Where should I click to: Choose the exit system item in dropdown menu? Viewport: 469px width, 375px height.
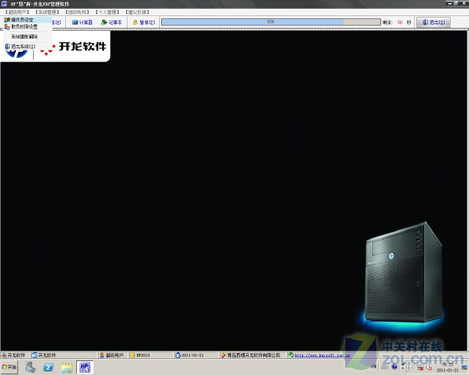pyautogui.click(x=21, y=46)
